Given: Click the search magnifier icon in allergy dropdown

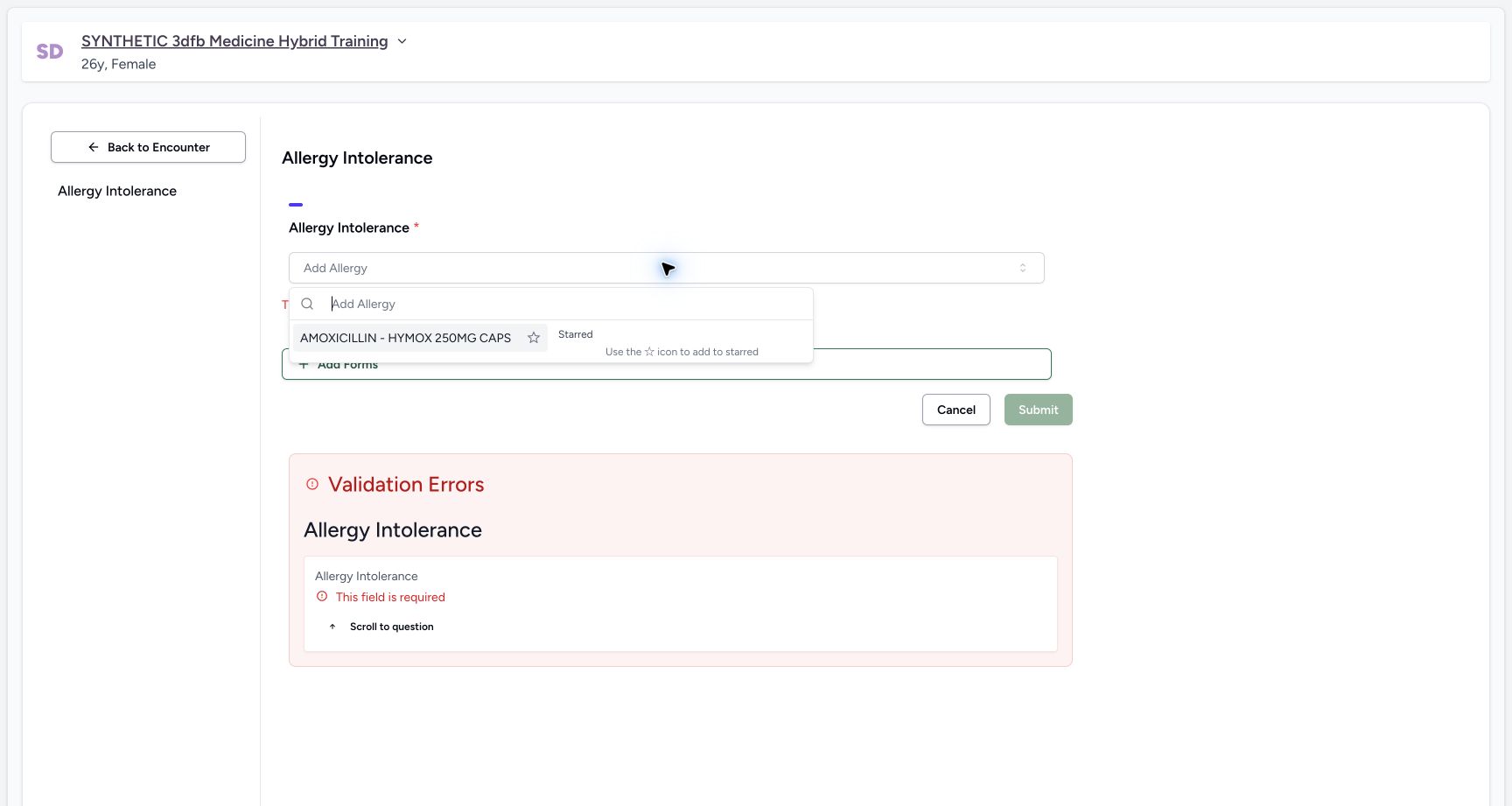Looking at the screenshot, I should 307,304.
